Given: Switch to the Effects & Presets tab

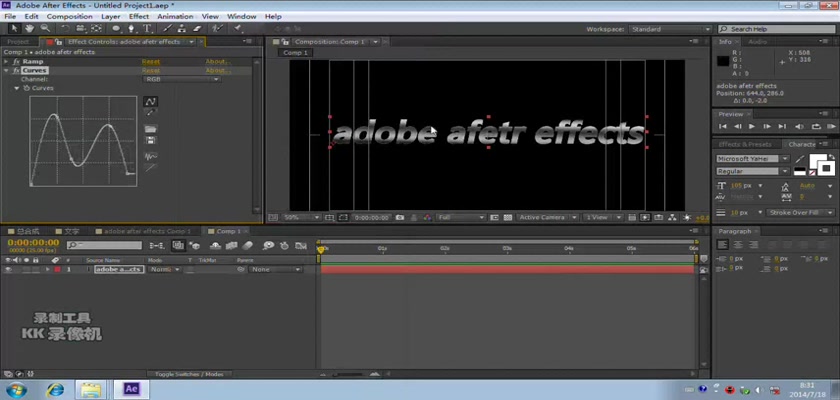Looking at the screenshot, I should point(745,145).
